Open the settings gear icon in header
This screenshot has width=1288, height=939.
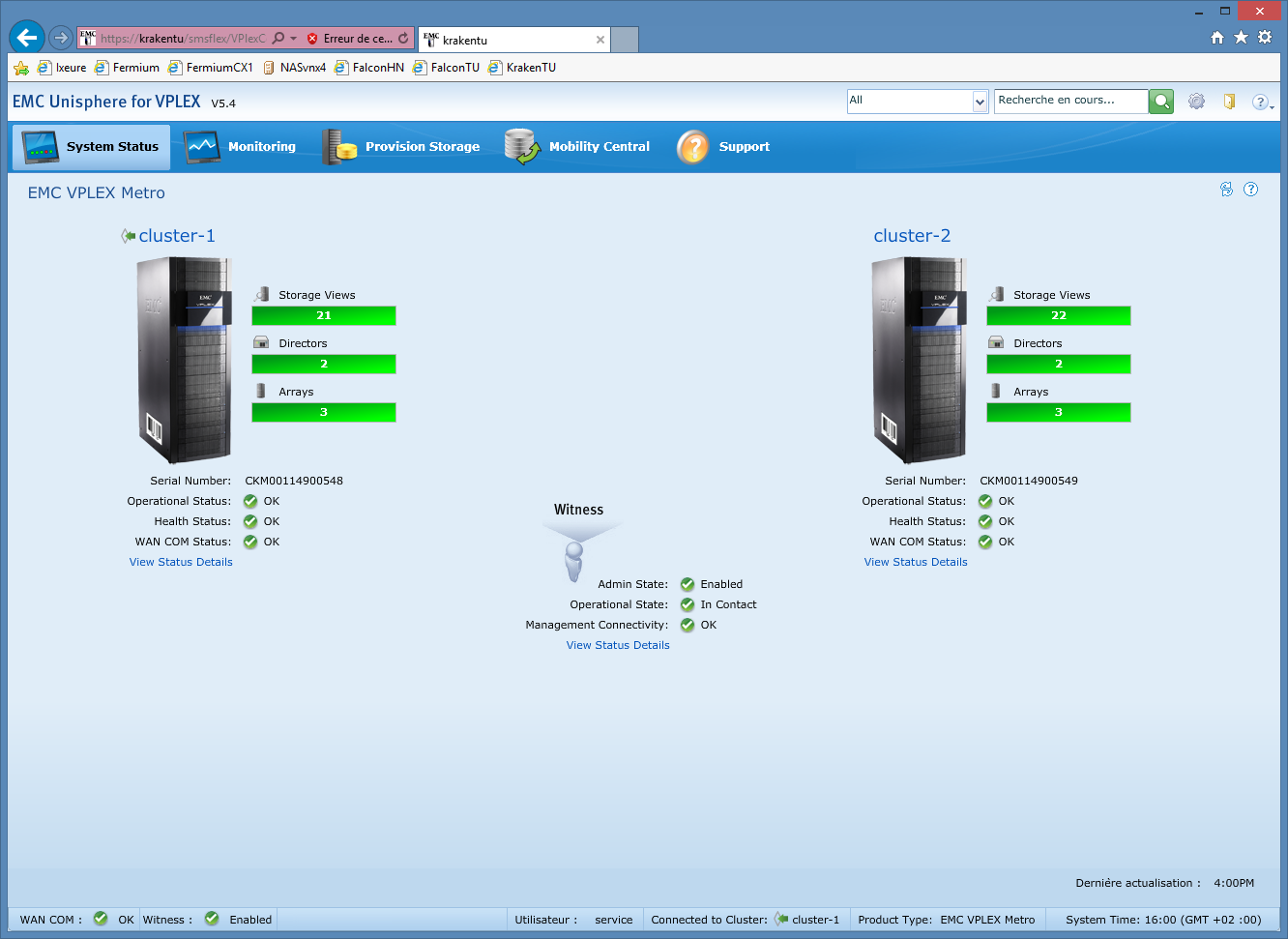(1196, 102)
